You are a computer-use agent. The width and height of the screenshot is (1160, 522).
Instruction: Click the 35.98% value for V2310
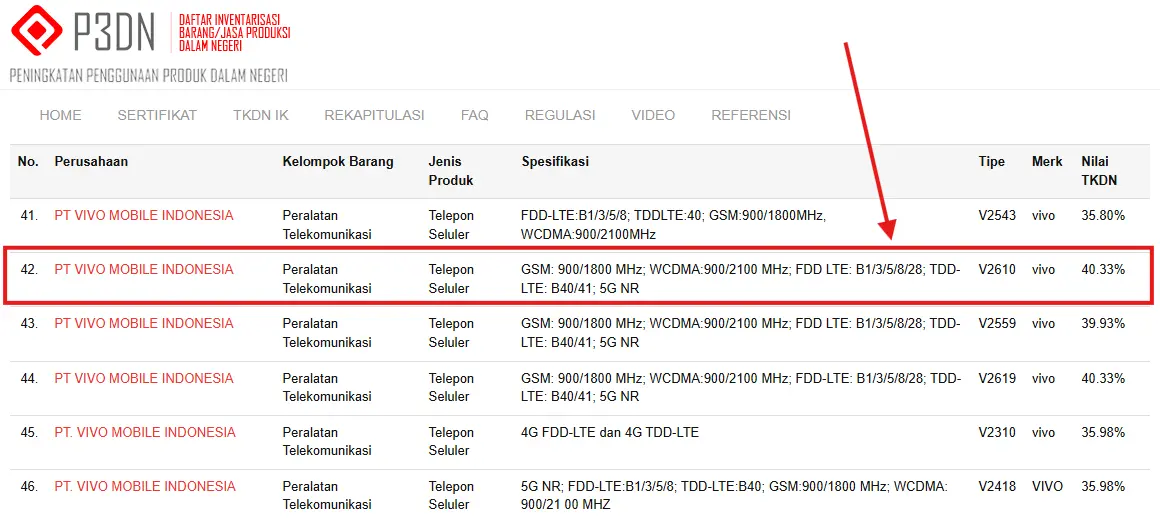[1103, 433]
